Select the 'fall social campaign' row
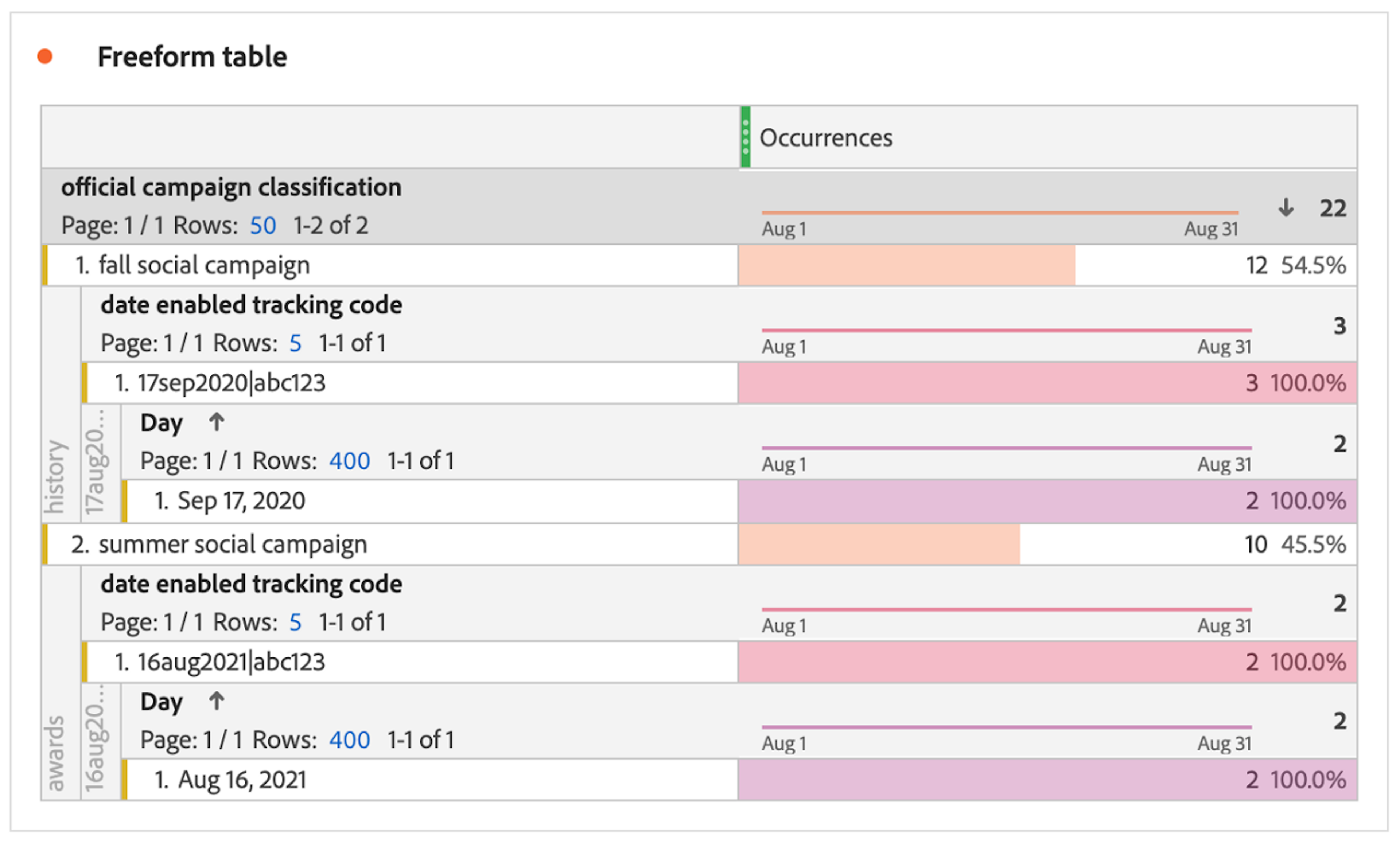1400x843 pixels. coord(204,265)
